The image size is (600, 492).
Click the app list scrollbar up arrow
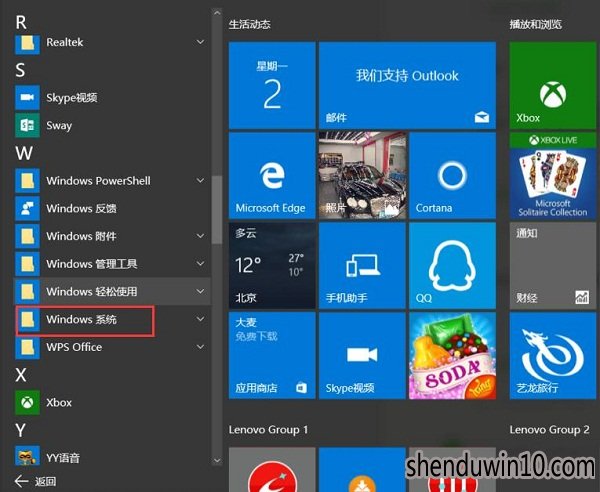tap(217, 13)
